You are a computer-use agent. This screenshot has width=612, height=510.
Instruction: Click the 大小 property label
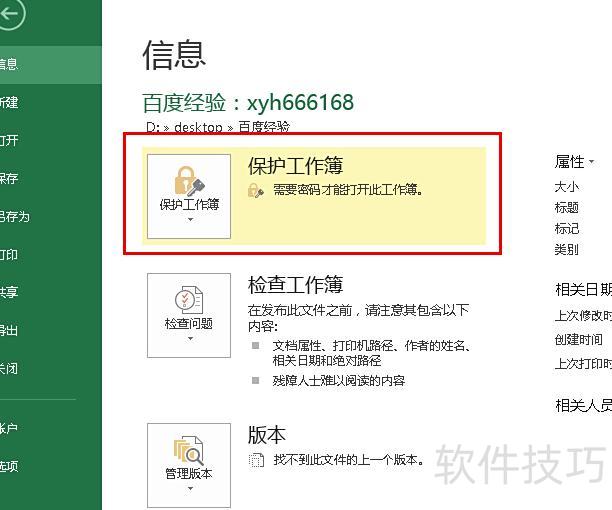(566, 187)
